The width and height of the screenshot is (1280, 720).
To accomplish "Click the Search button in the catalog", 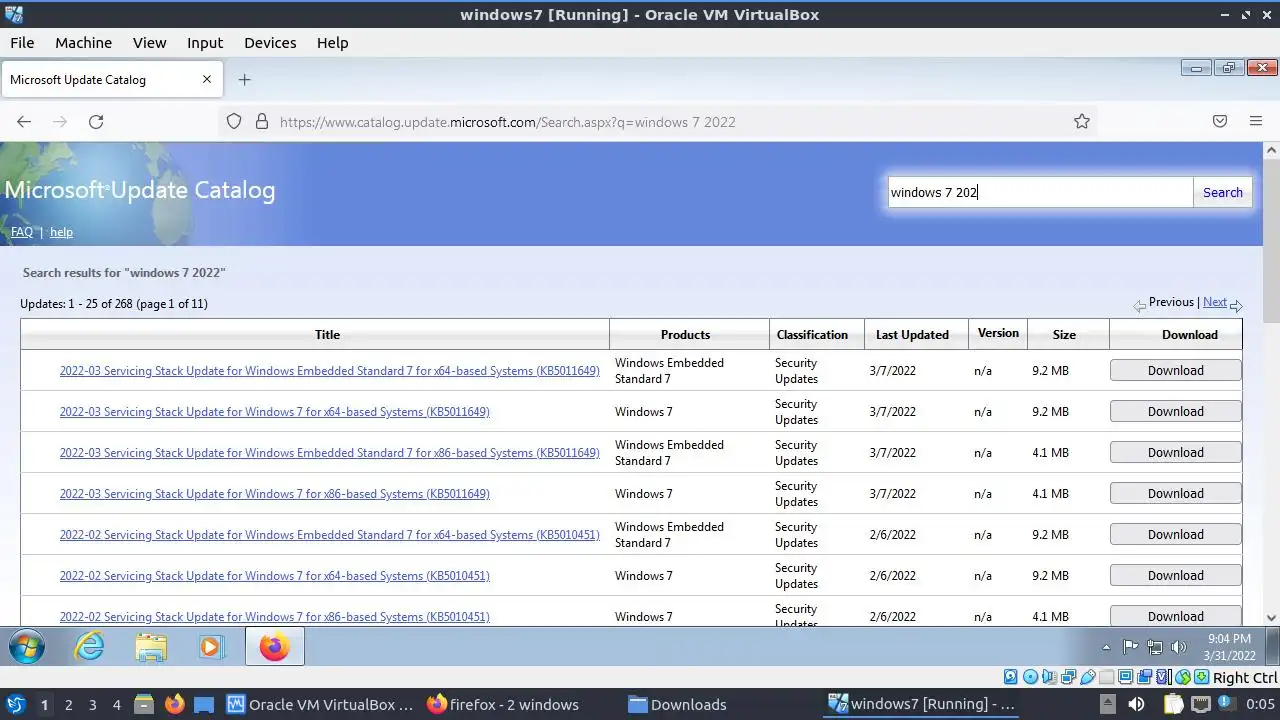I will click(x=1222, y=192).
